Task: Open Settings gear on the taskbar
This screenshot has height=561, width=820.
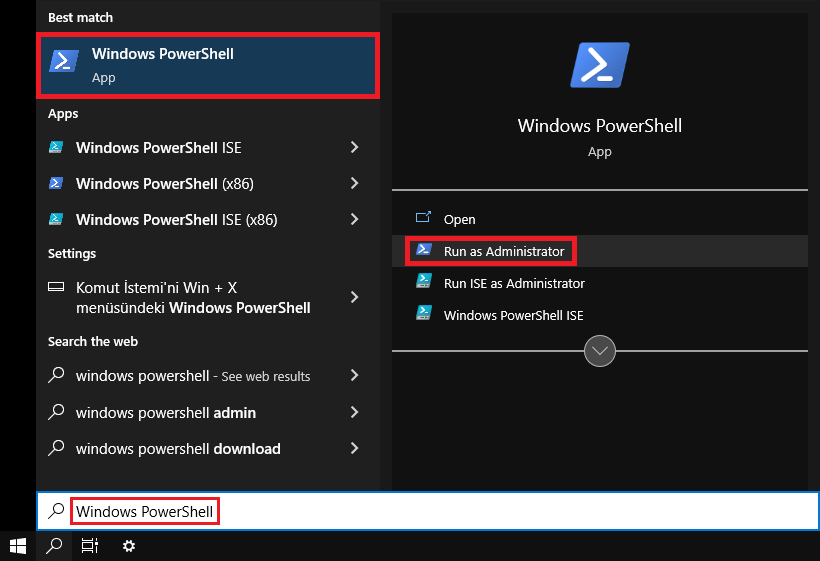Action: 129,546
